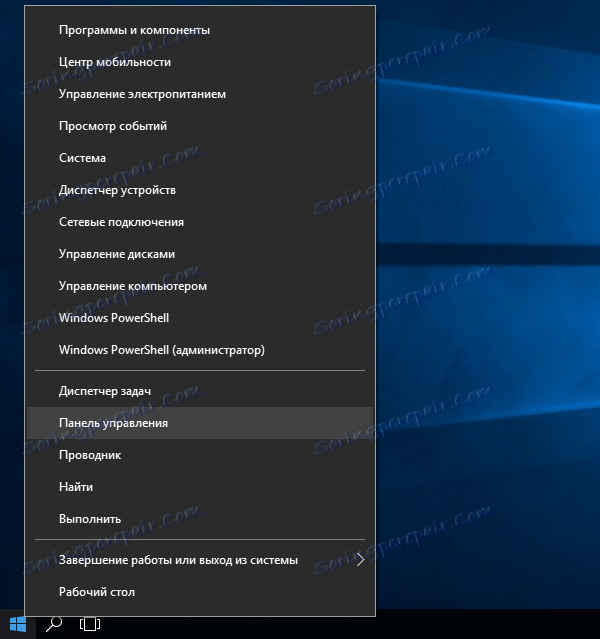Open Диспетчер задач

click(200, 391)
